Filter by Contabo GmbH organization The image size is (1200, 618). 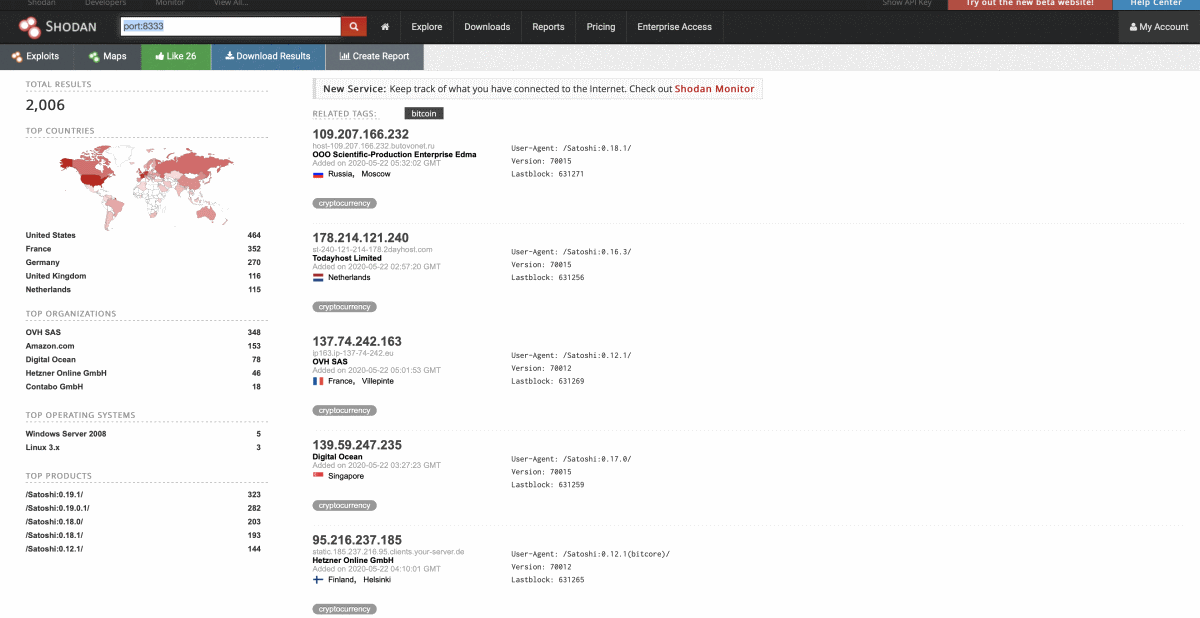pos(54,386)
